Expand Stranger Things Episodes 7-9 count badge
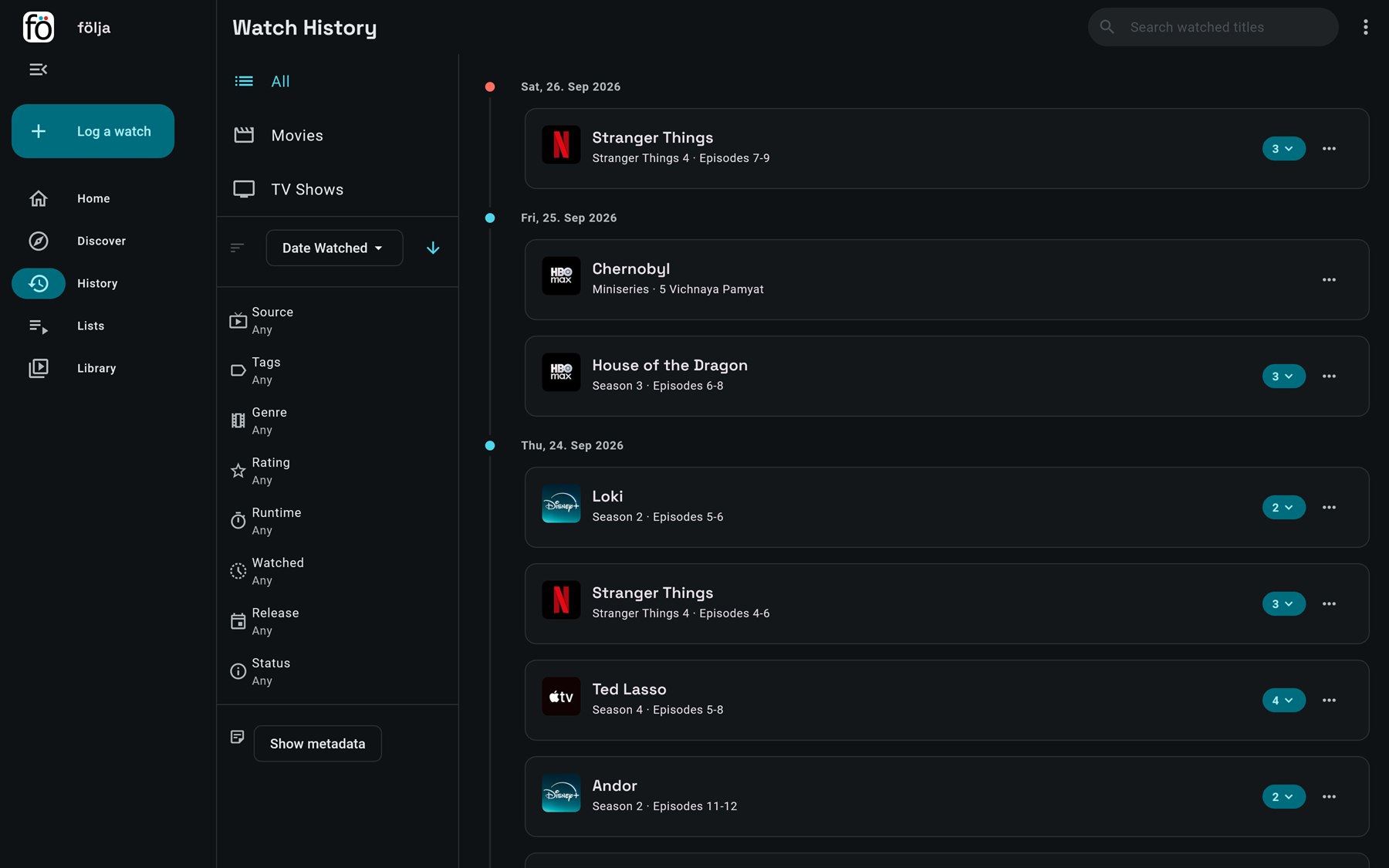 1283,148
